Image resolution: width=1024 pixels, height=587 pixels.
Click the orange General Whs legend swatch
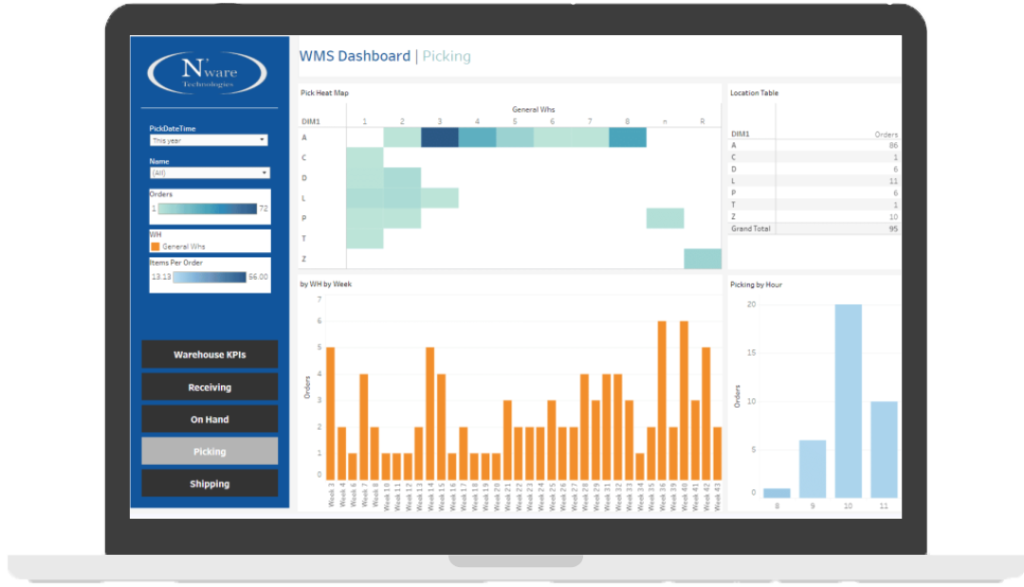point(155,245)
